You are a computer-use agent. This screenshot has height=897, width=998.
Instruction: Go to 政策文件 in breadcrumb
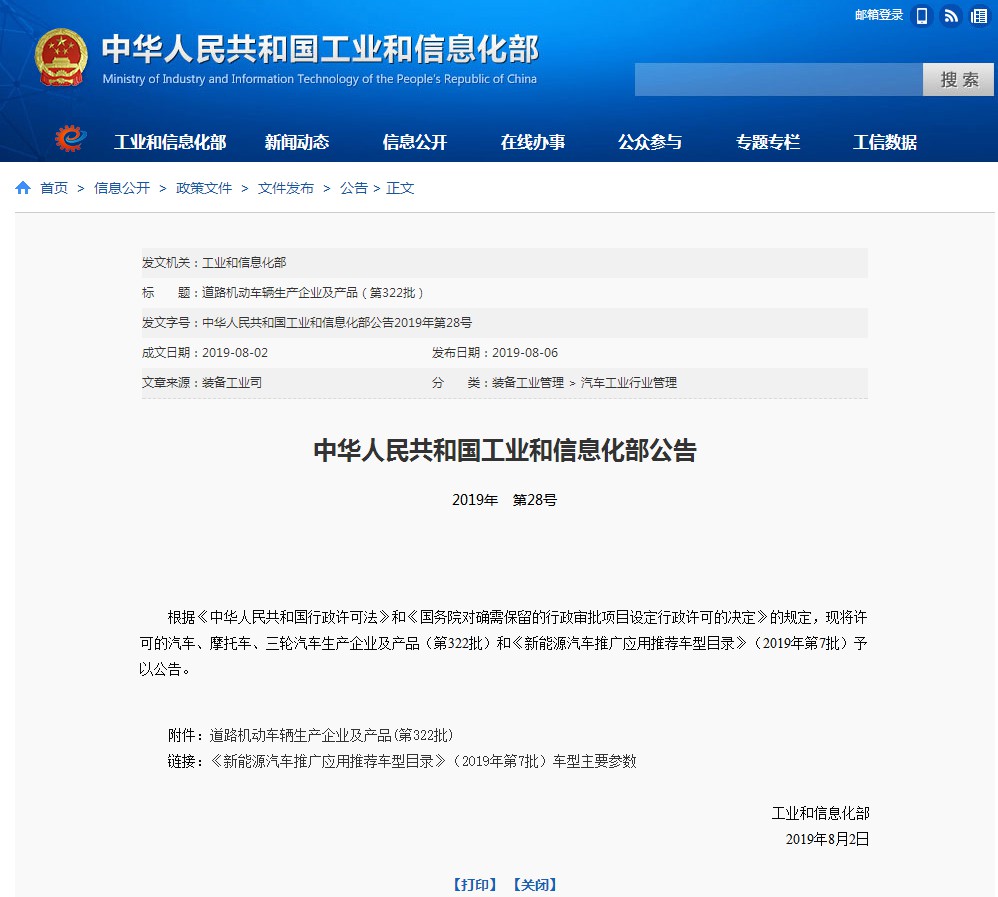point(204,188)
